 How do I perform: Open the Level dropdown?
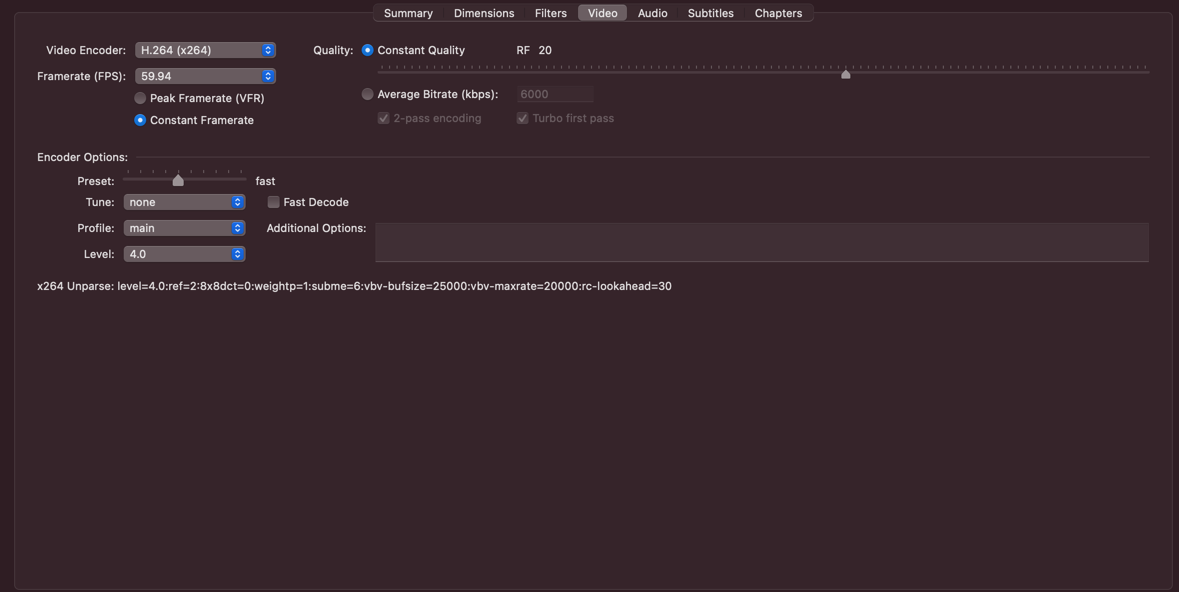[x=184, y=253]
